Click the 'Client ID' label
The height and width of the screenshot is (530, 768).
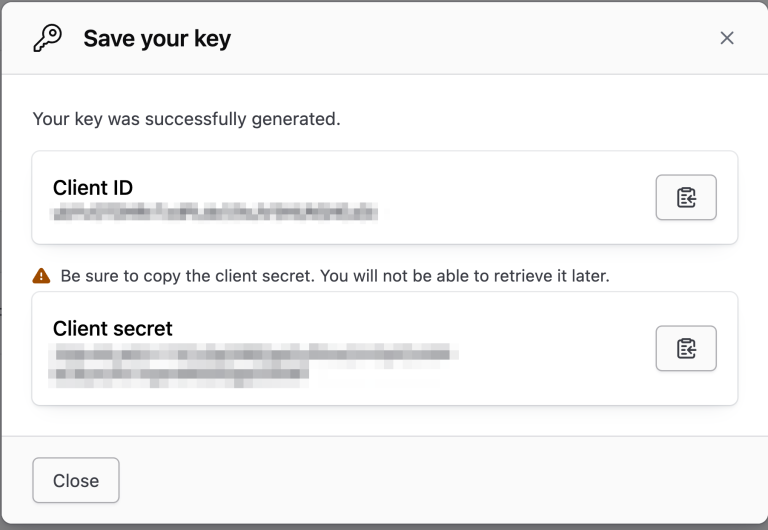(93, 188)
